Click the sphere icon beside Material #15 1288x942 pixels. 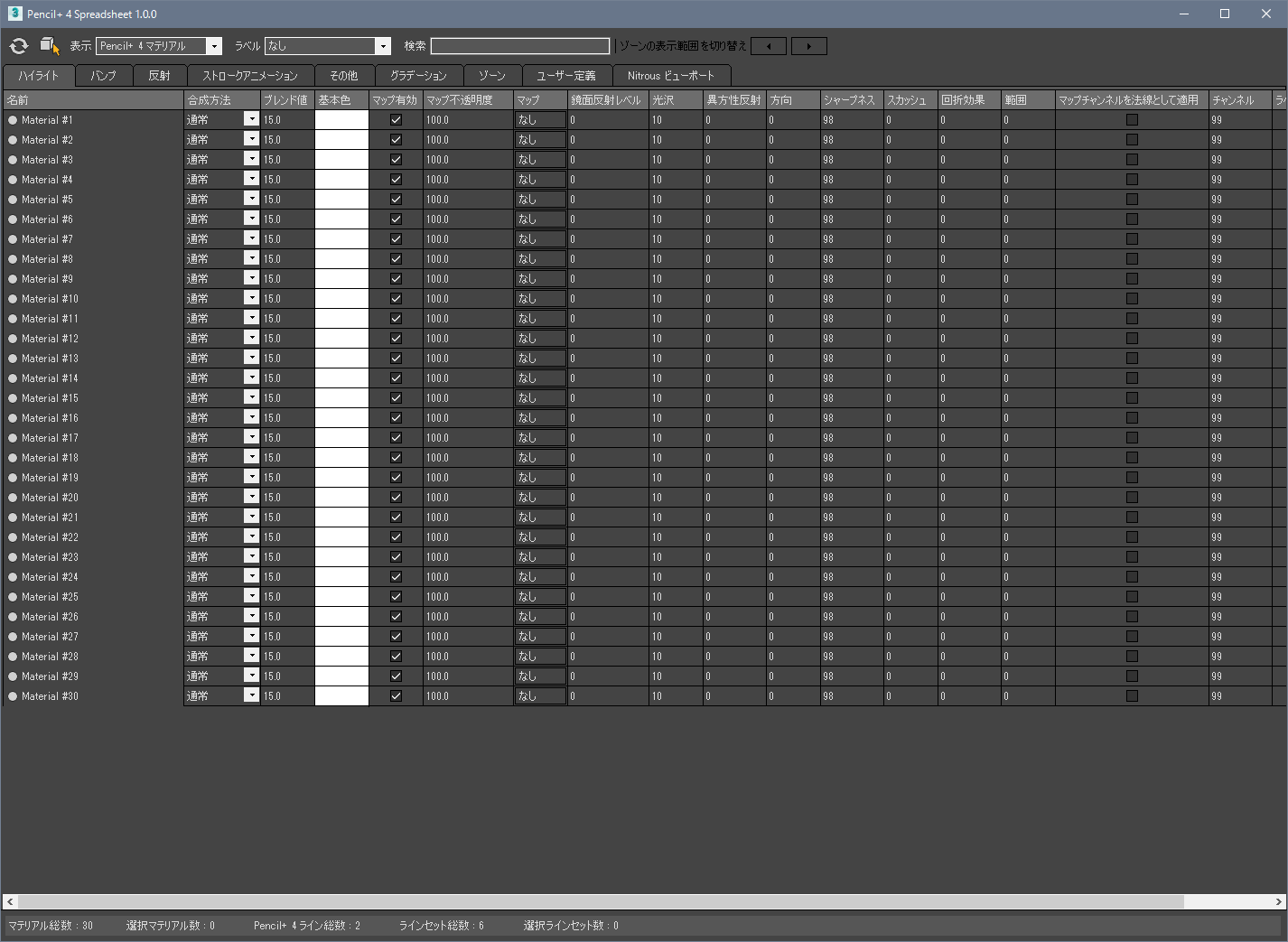(x=13, y=397)
